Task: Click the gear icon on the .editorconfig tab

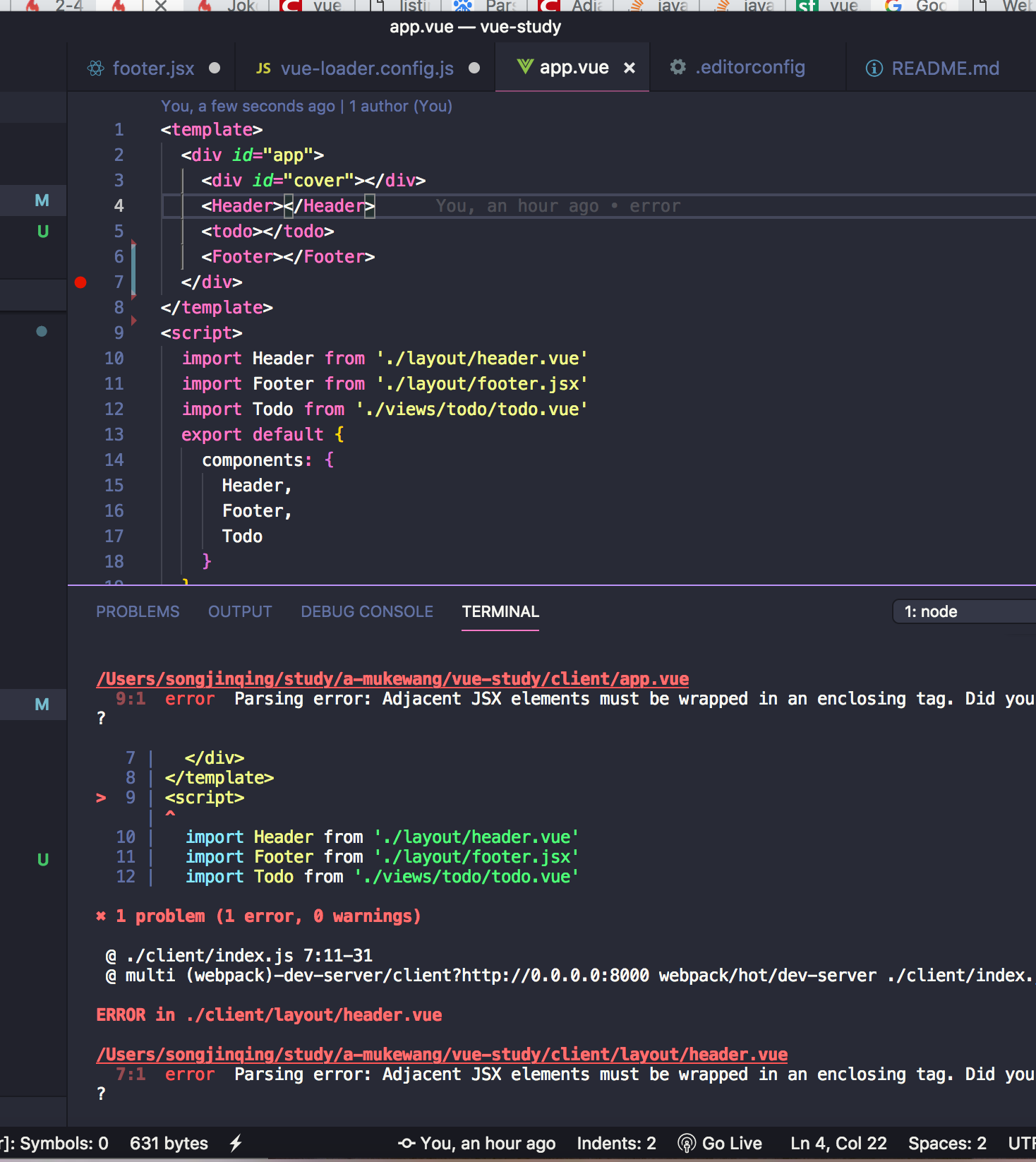Action: (x=677, y=67)
